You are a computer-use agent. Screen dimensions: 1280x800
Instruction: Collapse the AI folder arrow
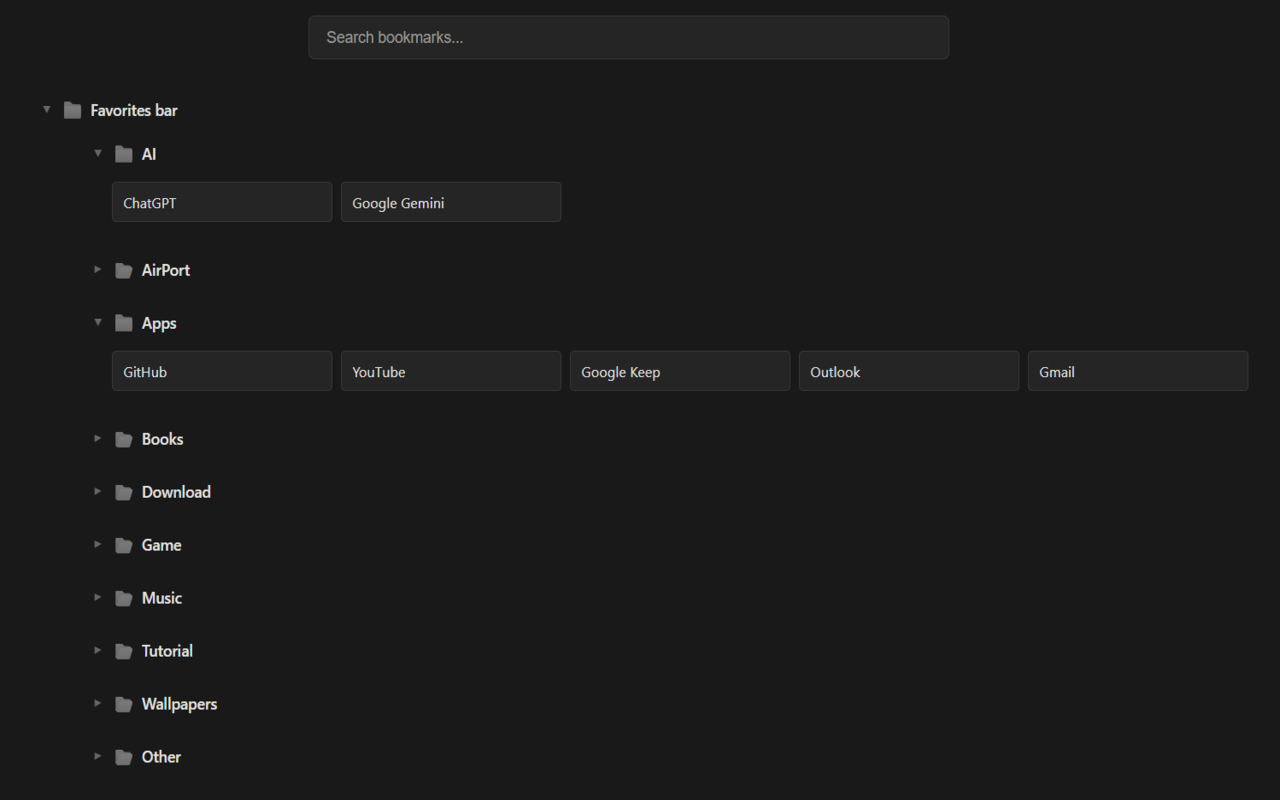[98, 153]
